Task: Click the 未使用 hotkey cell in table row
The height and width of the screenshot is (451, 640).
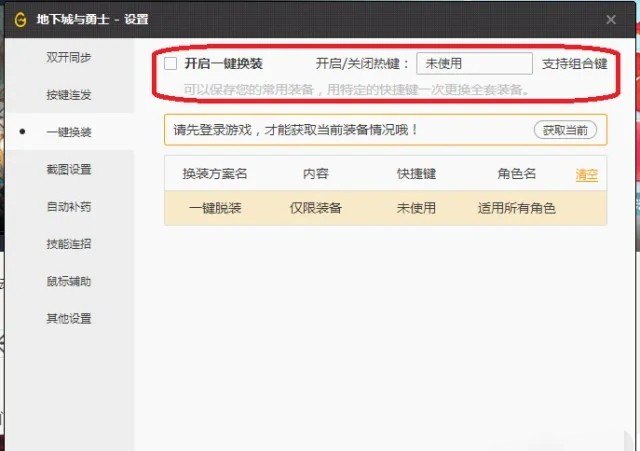Action: click(x=416, y=208)
